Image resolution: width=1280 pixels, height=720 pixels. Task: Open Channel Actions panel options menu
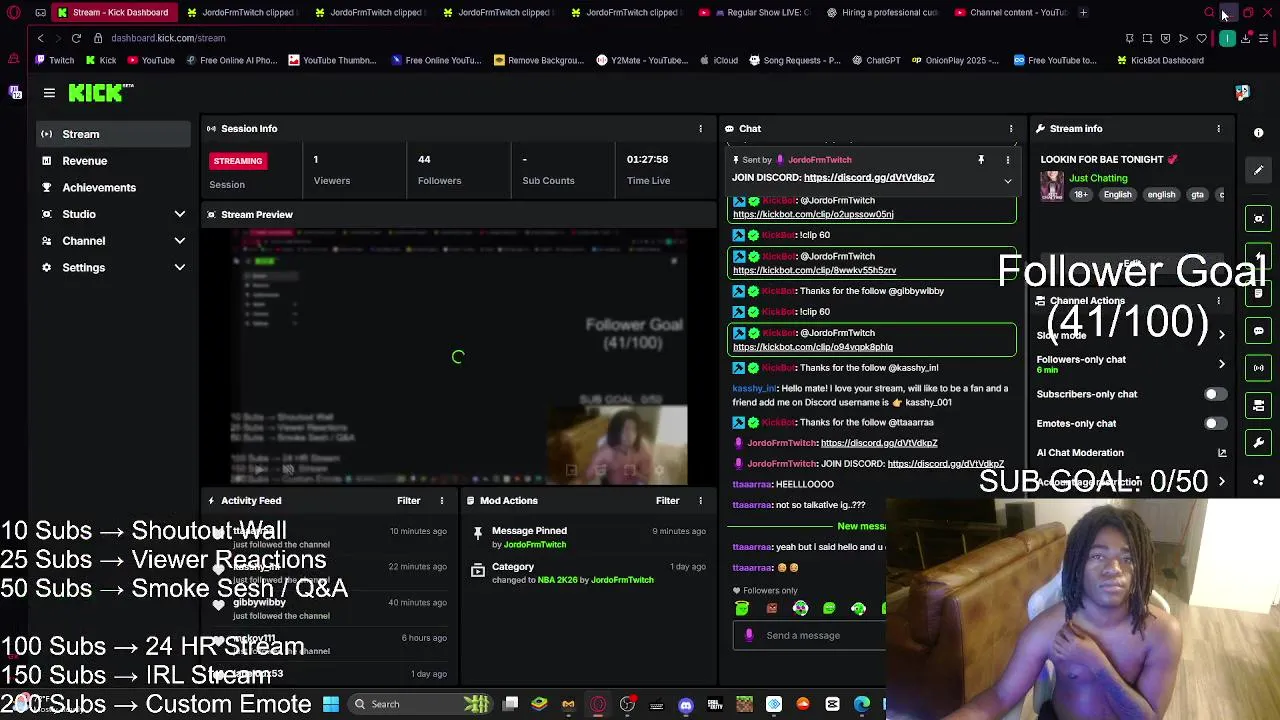click(1218, 300)
